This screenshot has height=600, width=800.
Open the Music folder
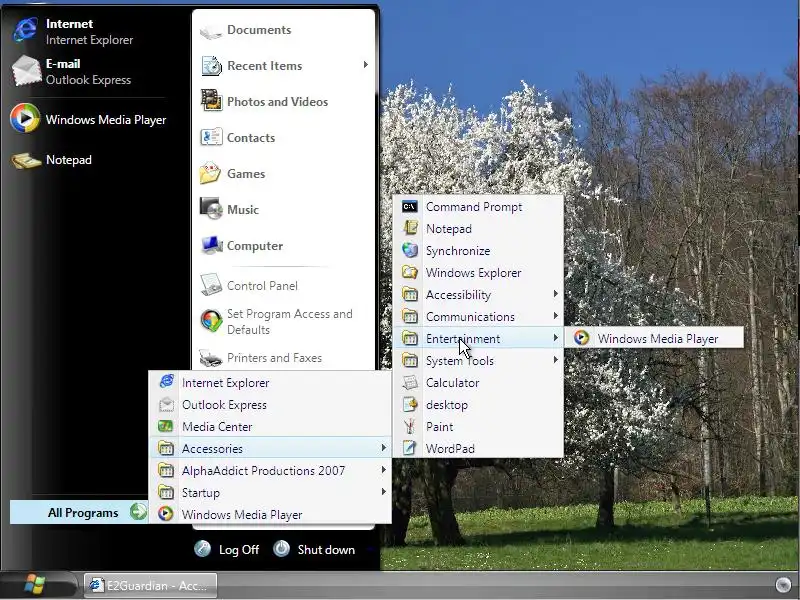click(230, 209)
